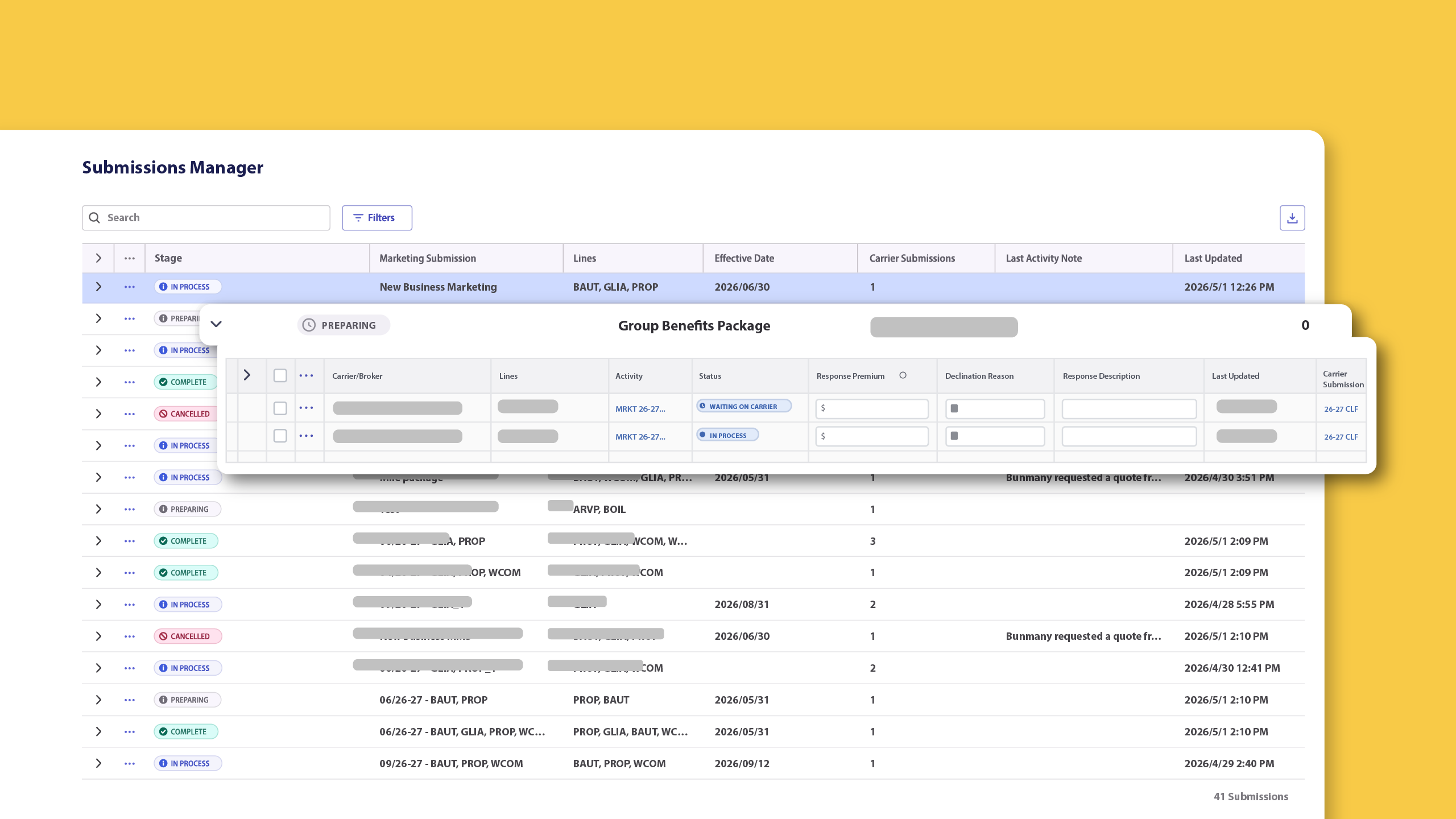The image size is (1456, 819).
Task: Click the IN PROCESS status in carrier table
Action: tap(727, 435)
